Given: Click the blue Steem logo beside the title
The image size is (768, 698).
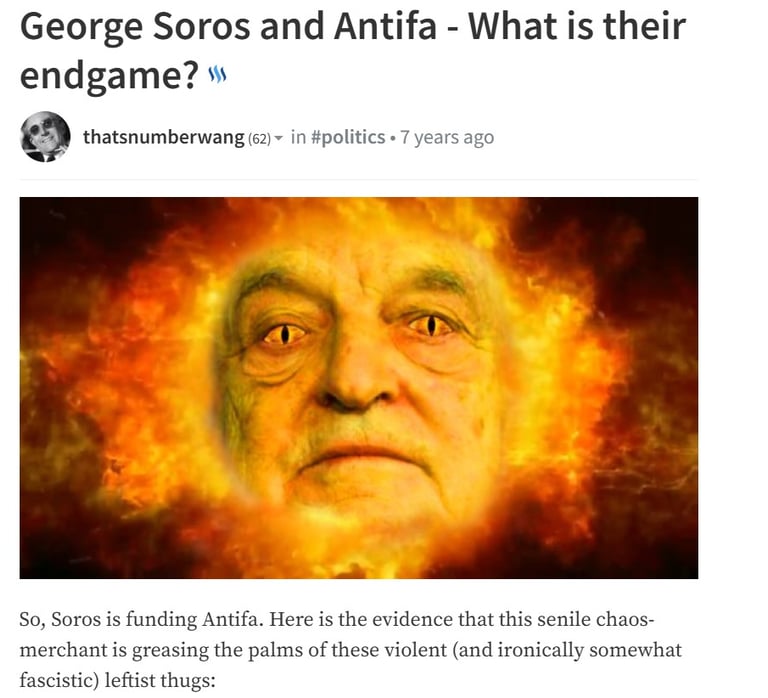Looking at the screenshot, I should point(217,75).
